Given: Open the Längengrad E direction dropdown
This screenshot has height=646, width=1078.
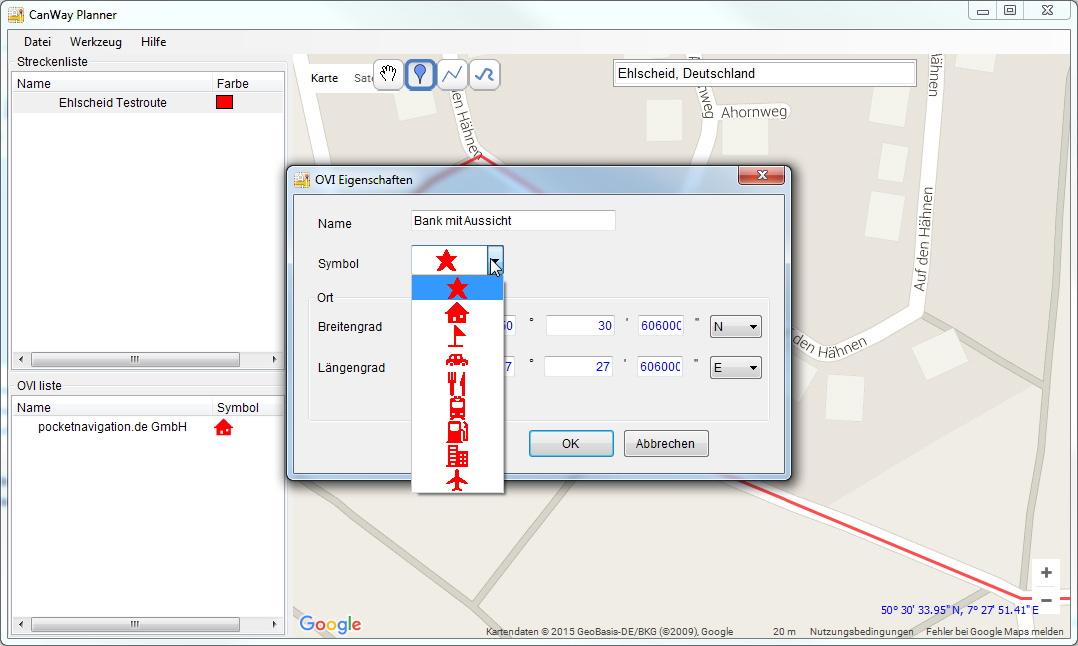Looking at the screenshot, I should (x=735, y=368).
